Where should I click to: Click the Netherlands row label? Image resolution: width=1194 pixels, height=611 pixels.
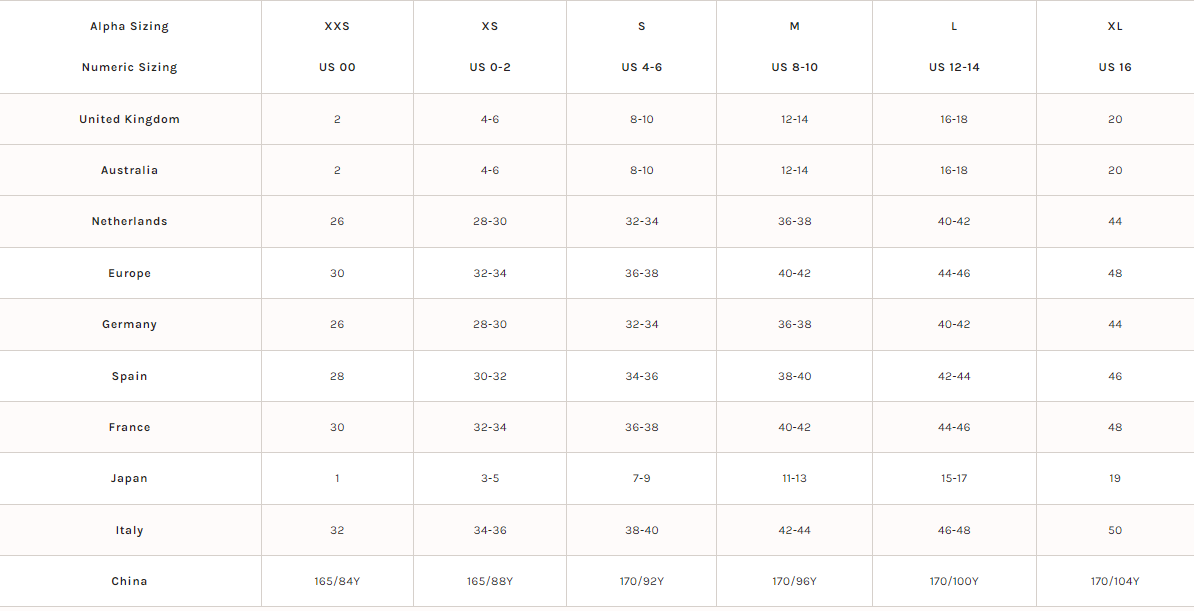[x=130, y=221]
